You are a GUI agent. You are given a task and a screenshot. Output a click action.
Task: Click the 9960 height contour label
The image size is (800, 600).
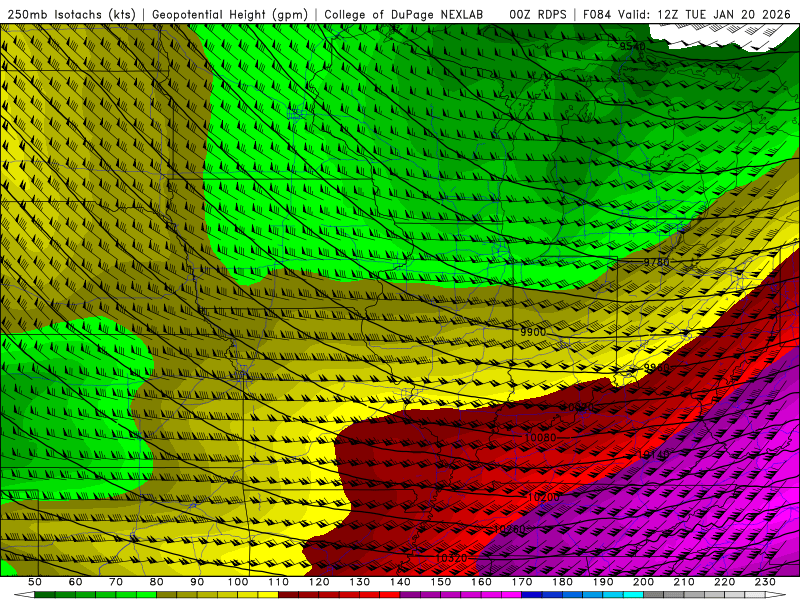pos(656,368)
